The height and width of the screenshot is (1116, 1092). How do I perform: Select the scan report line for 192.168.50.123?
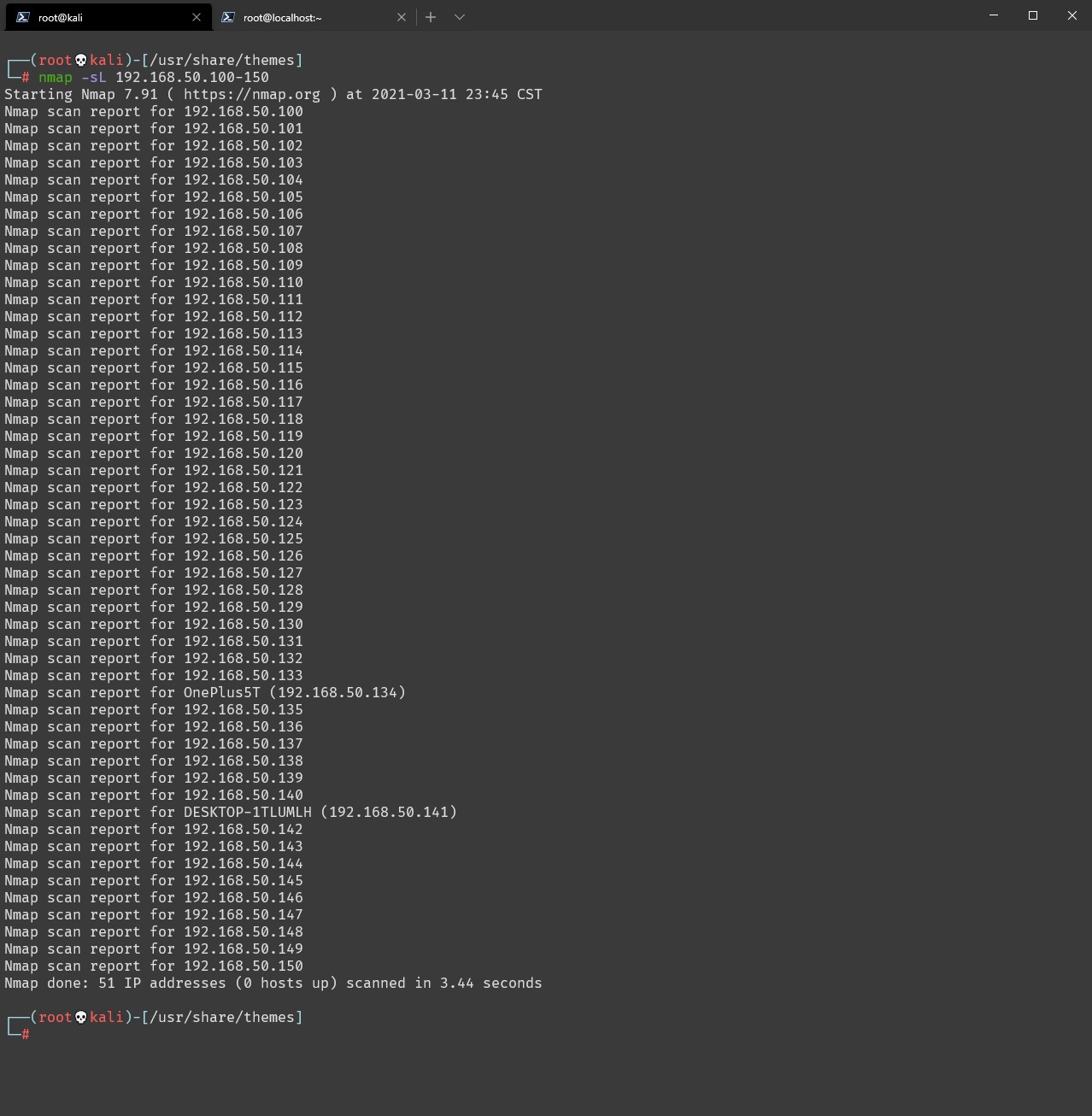click(x=154, y=504)
